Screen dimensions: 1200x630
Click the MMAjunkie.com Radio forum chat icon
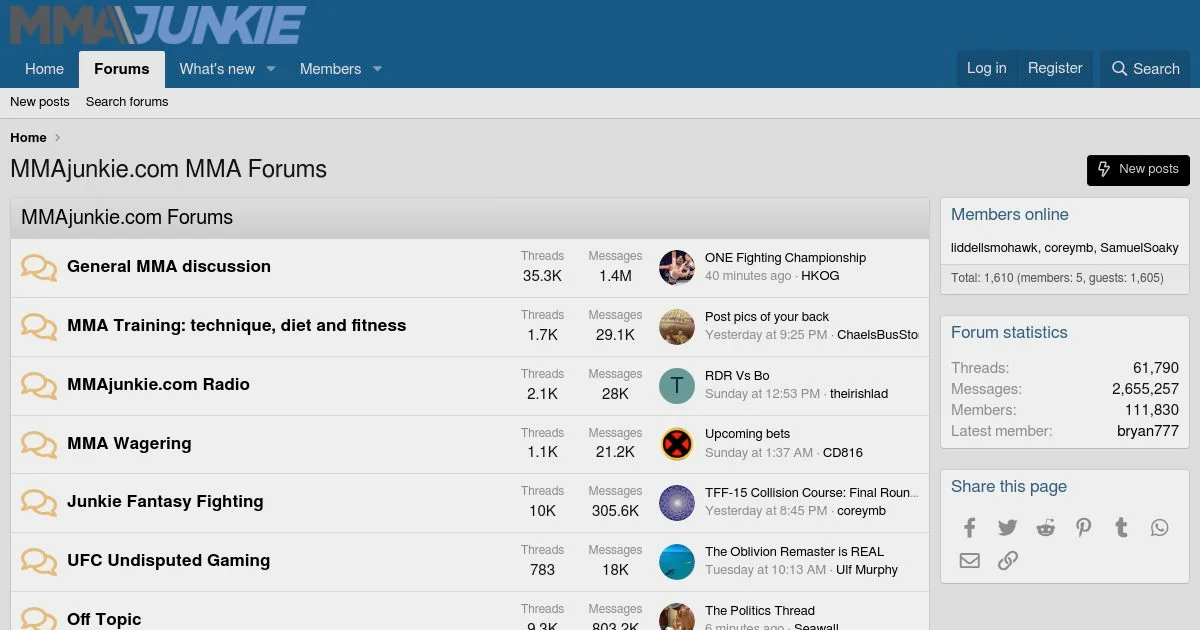click(39, 385)
